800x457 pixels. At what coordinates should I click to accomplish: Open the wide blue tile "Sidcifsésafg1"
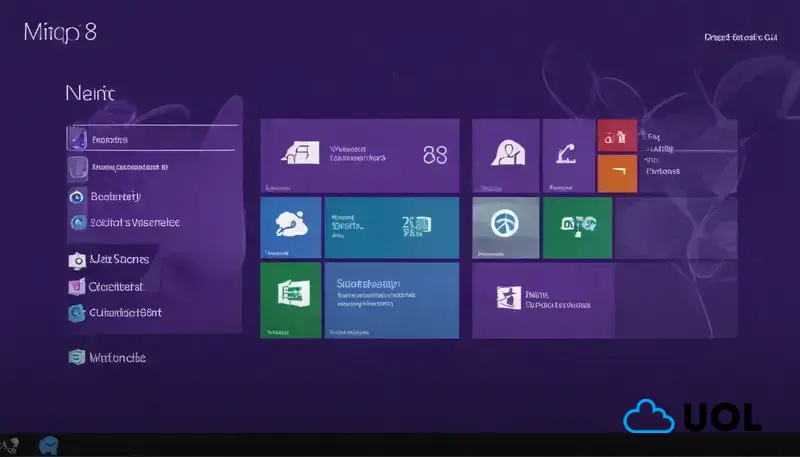[392, 300]
